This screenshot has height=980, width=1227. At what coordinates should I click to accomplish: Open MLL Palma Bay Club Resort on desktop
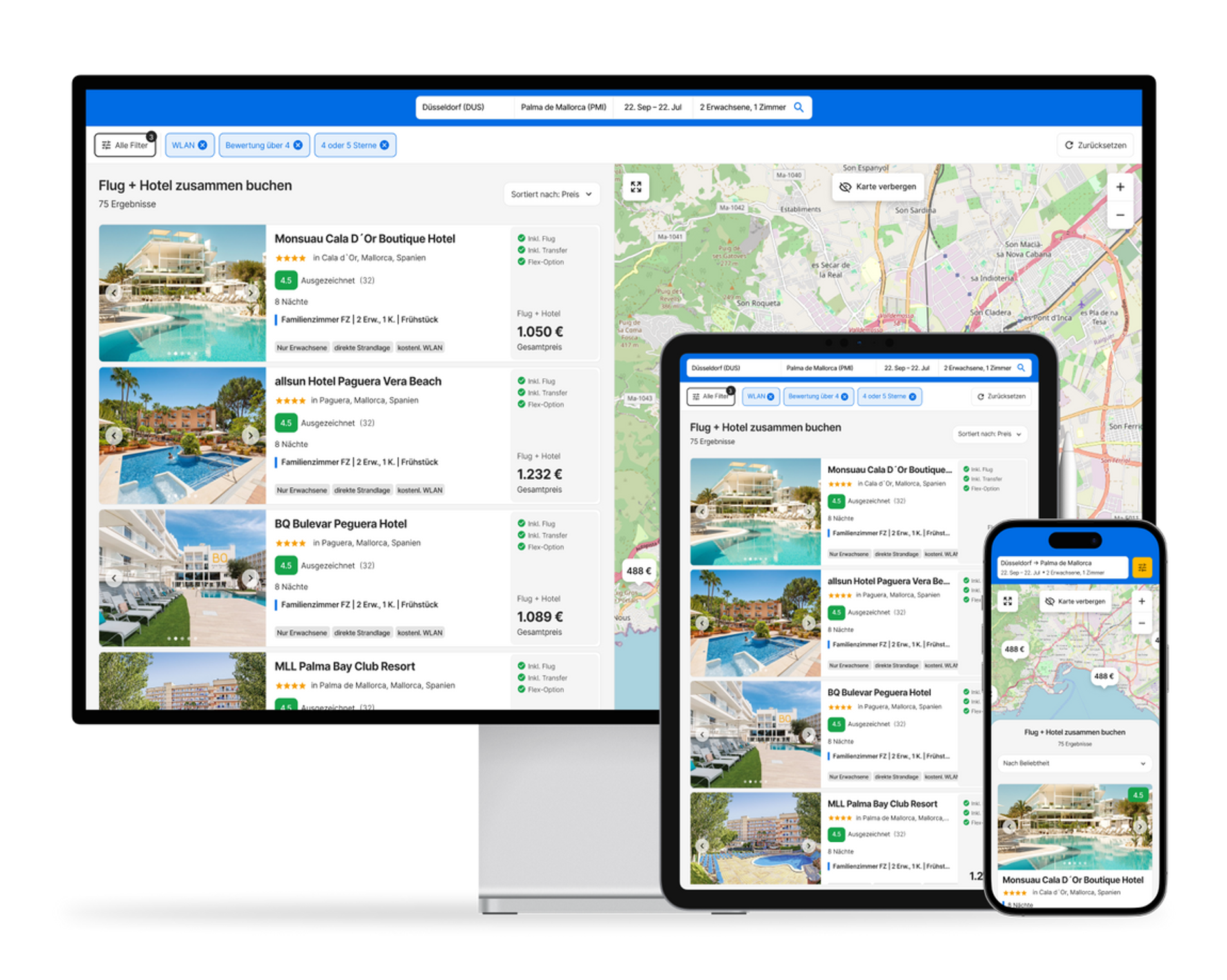[x=345, y=666]
